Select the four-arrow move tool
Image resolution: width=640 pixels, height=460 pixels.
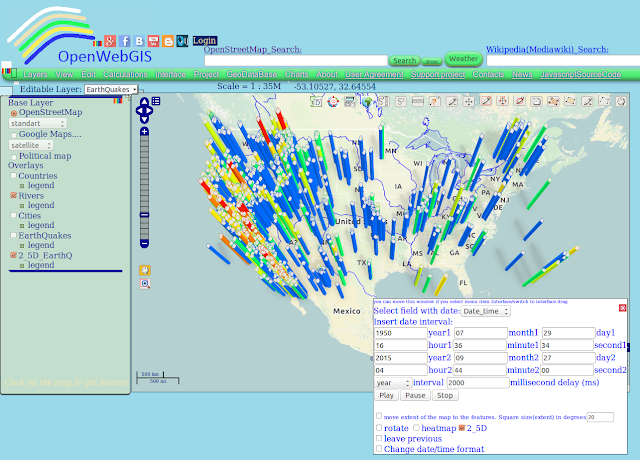click(x=469, y=101)
